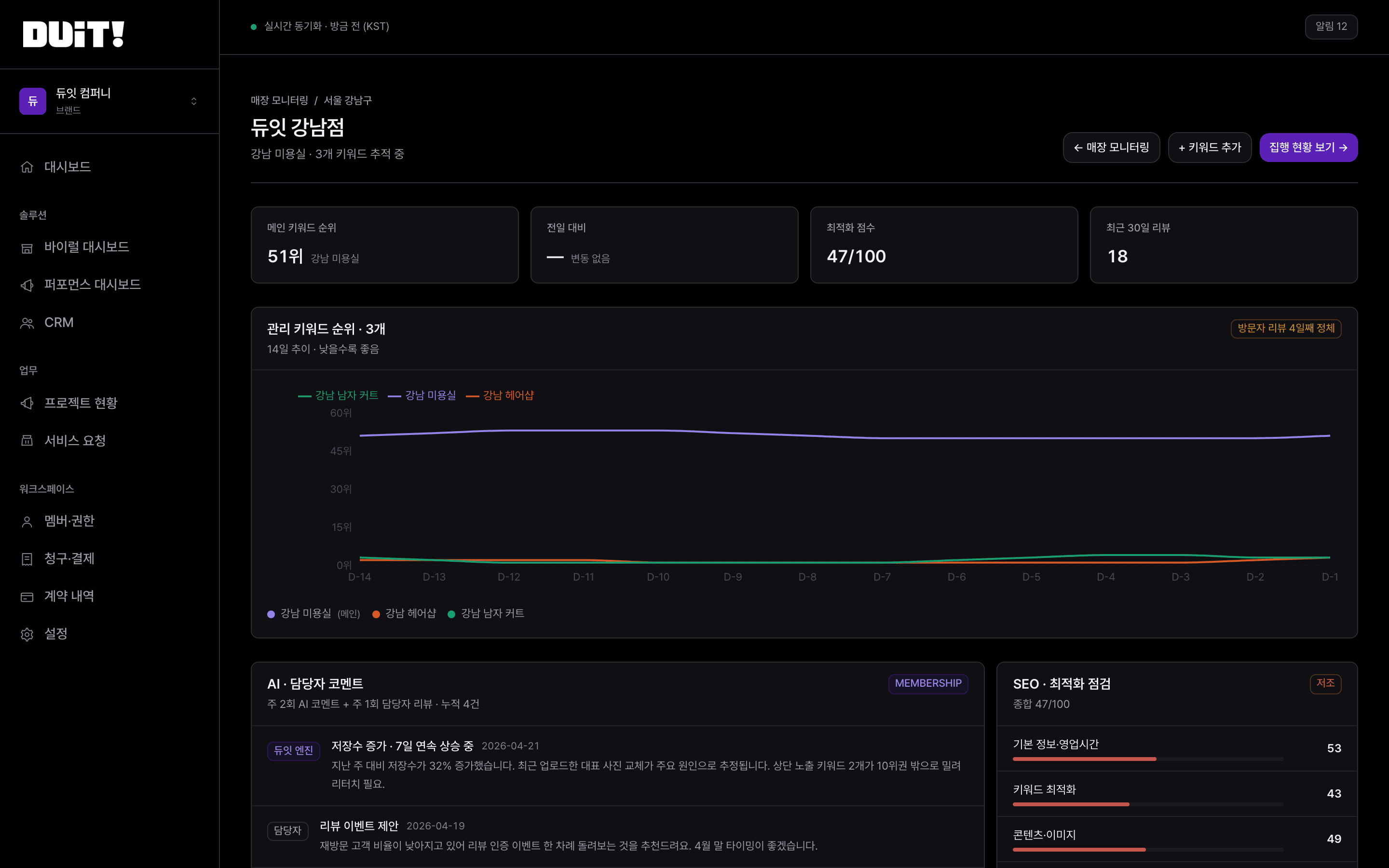Click the 종합 47/100 text

1041,705
